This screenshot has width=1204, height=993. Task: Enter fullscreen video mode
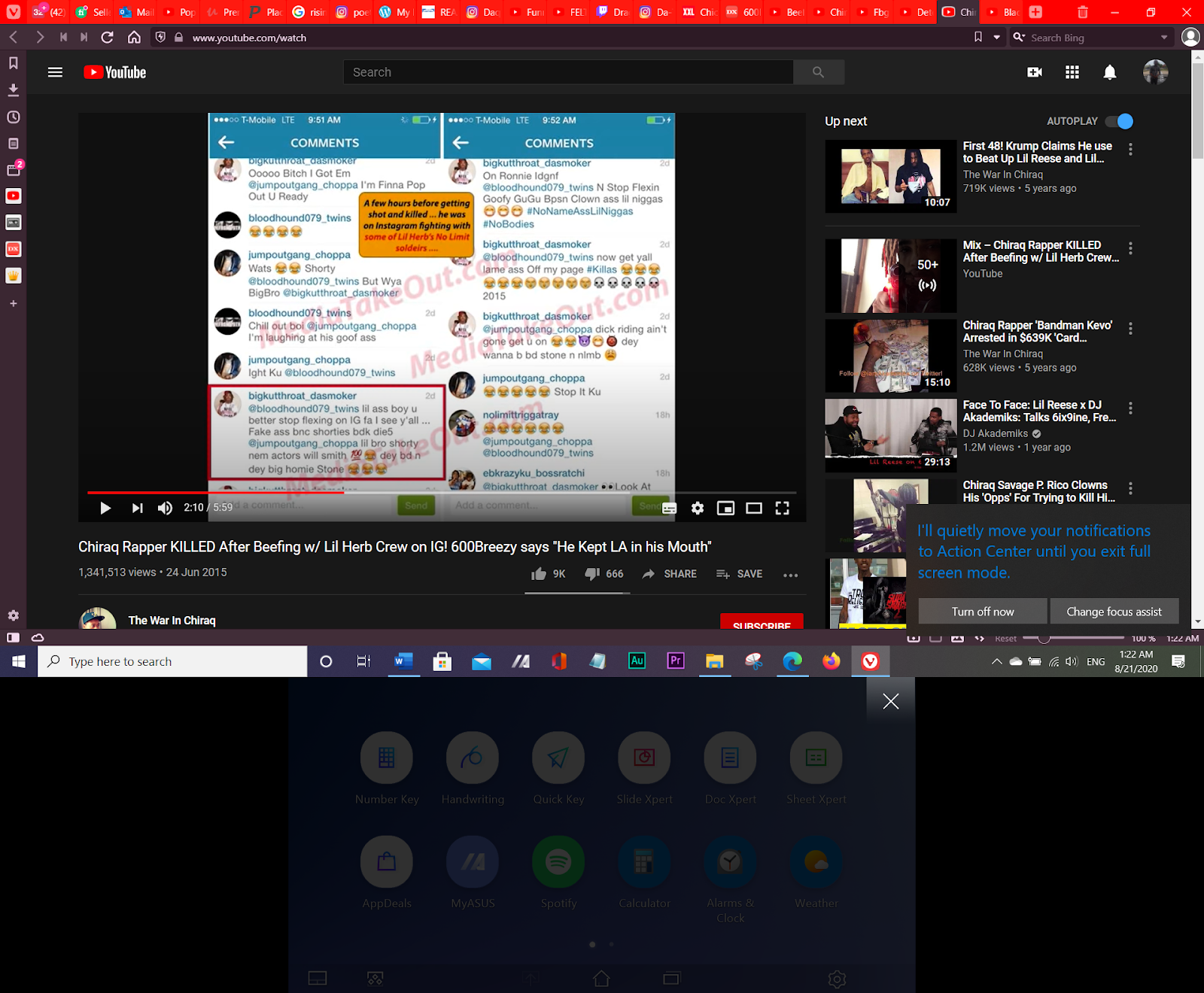pos(782,509)
